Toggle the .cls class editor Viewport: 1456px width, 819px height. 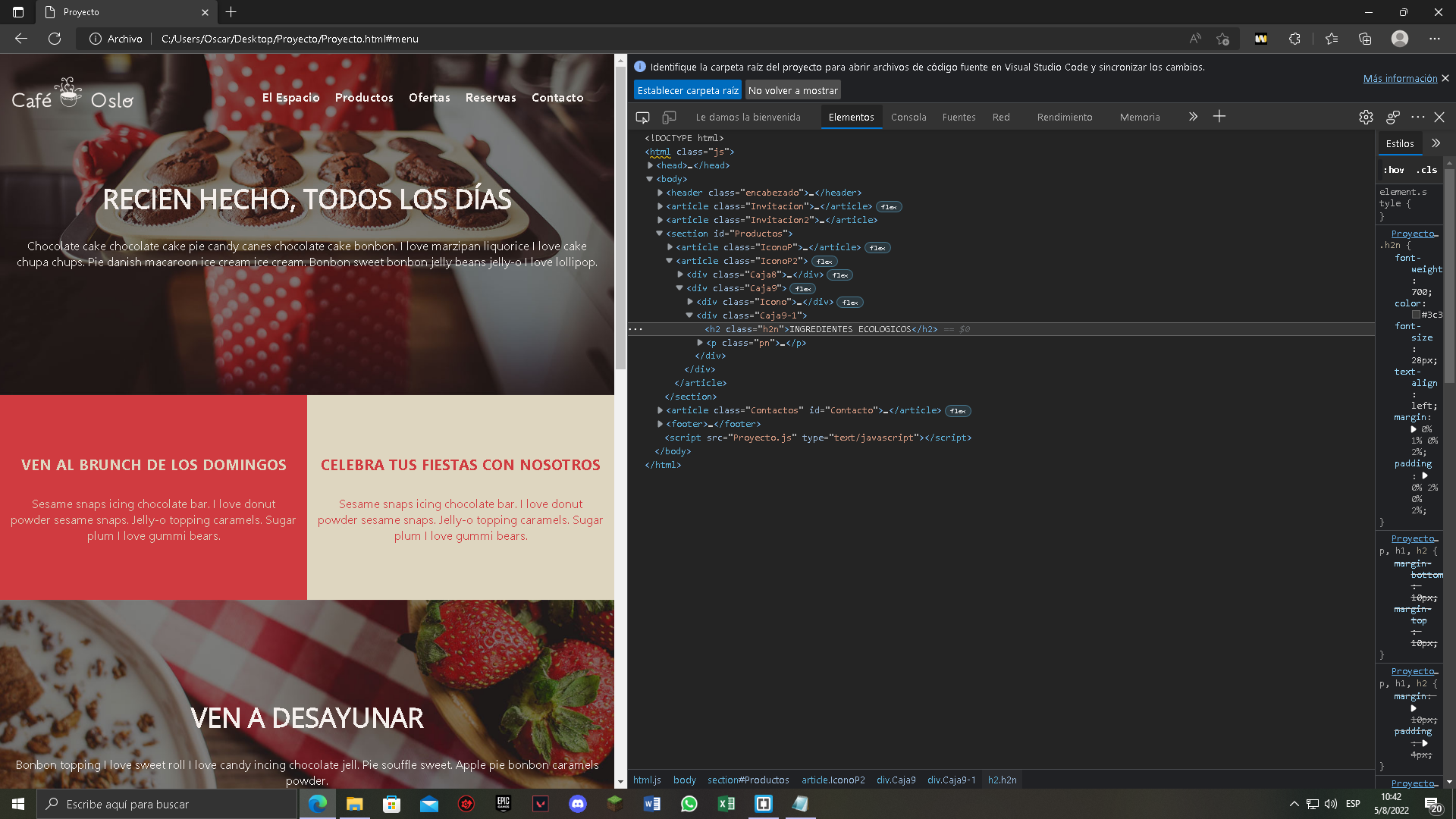[1427, 170]
